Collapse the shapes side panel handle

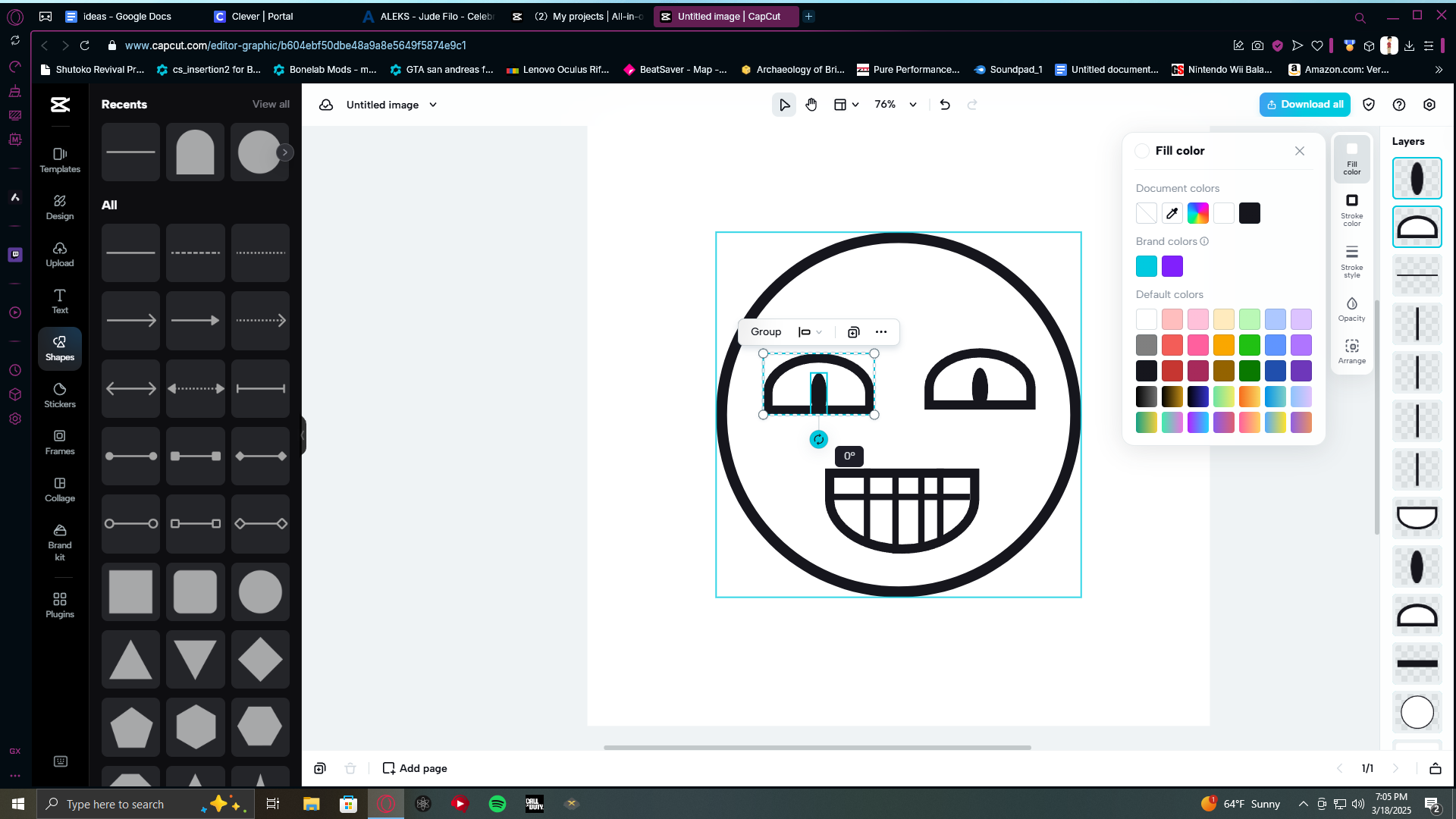pos(303,435)
